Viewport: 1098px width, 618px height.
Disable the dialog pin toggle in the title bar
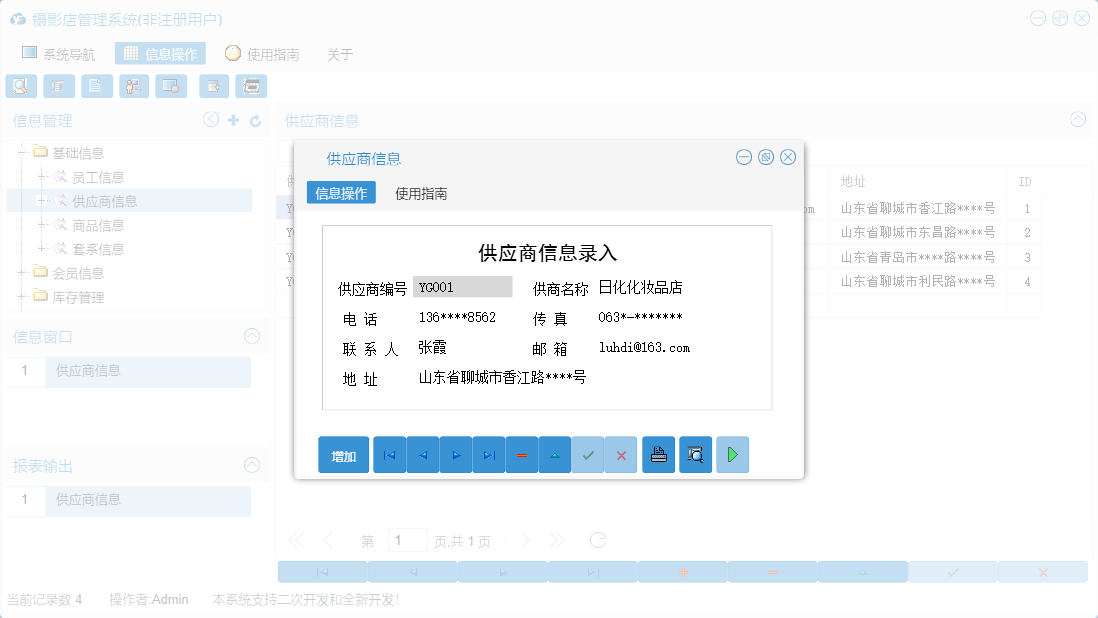[x=765, y=156]
